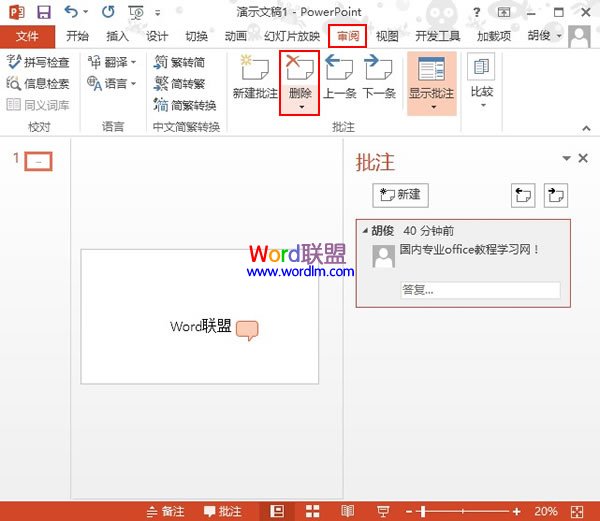
Task: Click the Redo/Repeat icon in title bar
Action: point(108,12)
